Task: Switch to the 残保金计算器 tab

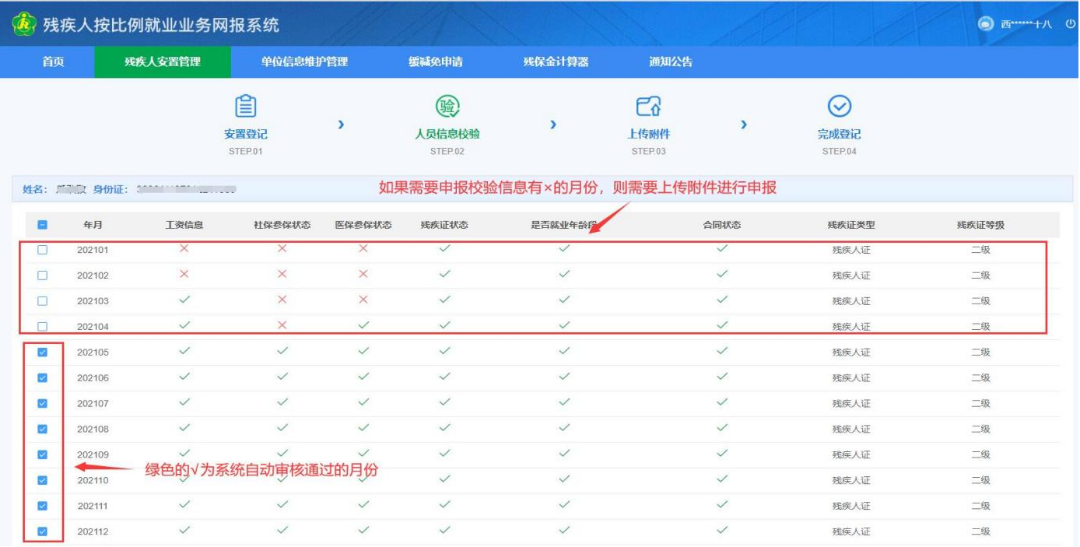Action: 555,62
